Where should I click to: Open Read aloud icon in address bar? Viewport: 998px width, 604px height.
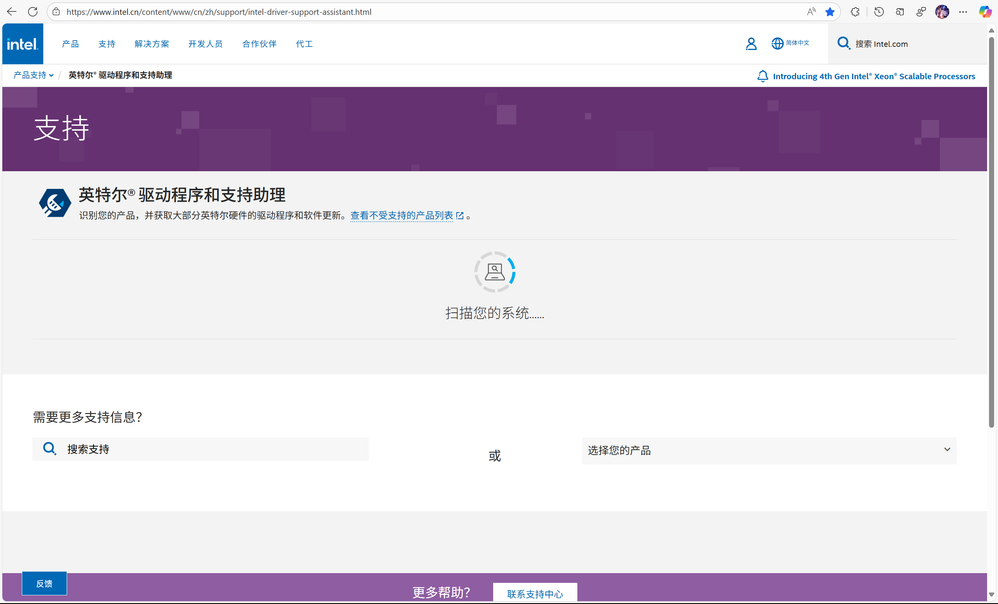811,11
